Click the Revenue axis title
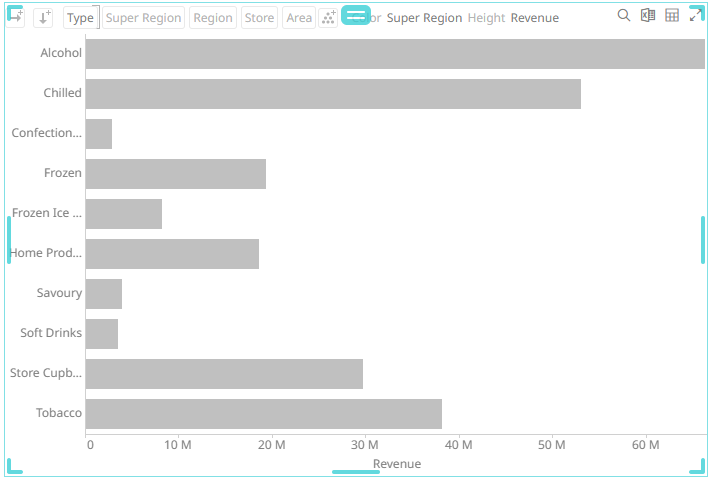Screen dimensions: 713x484 397,464
